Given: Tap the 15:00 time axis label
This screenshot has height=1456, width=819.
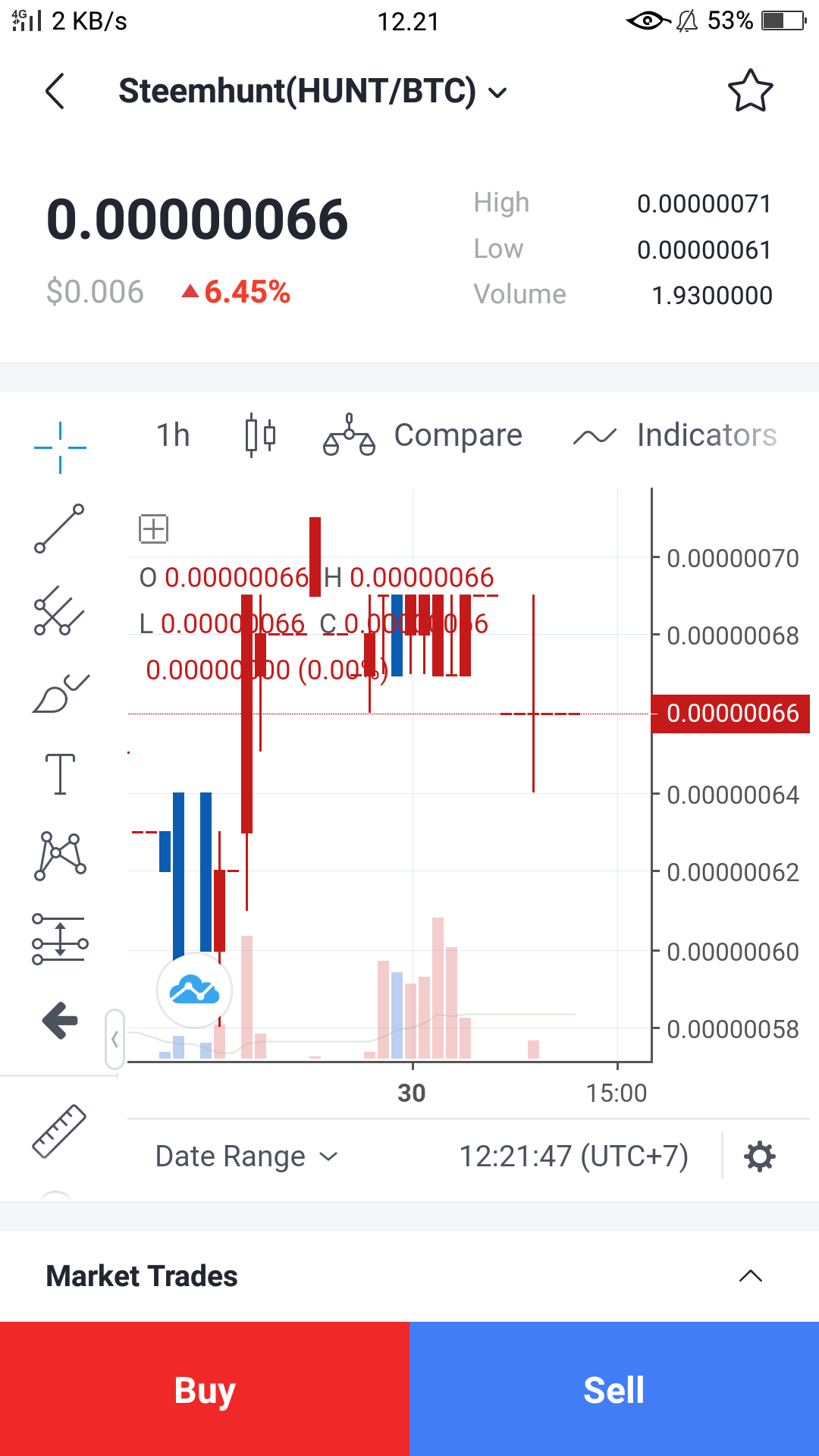Looking at the screenshot, I should point(617,1093).
